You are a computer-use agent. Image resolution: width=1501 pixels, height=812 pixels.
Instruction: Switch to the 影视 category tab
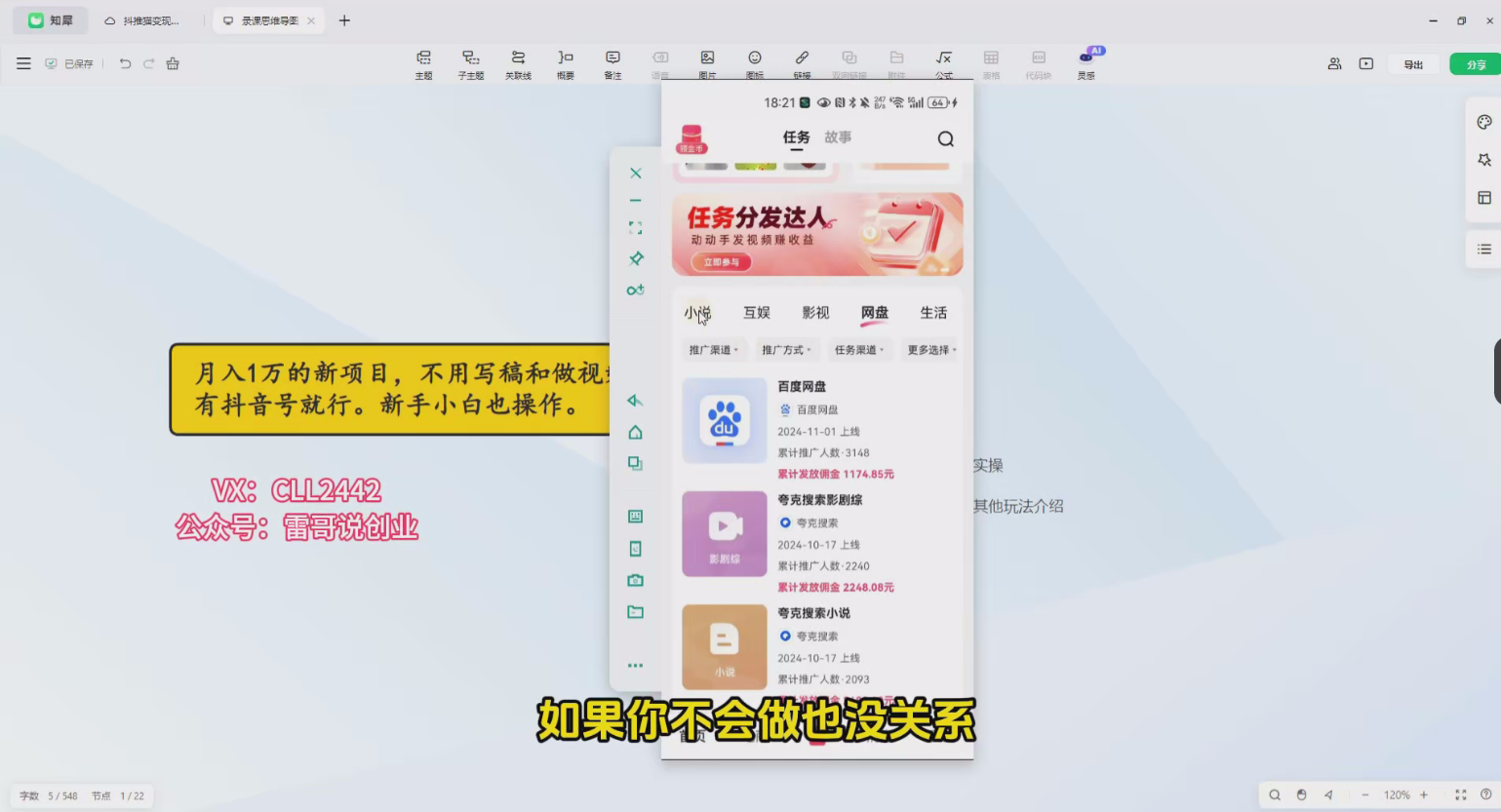(x=815, y=313)
